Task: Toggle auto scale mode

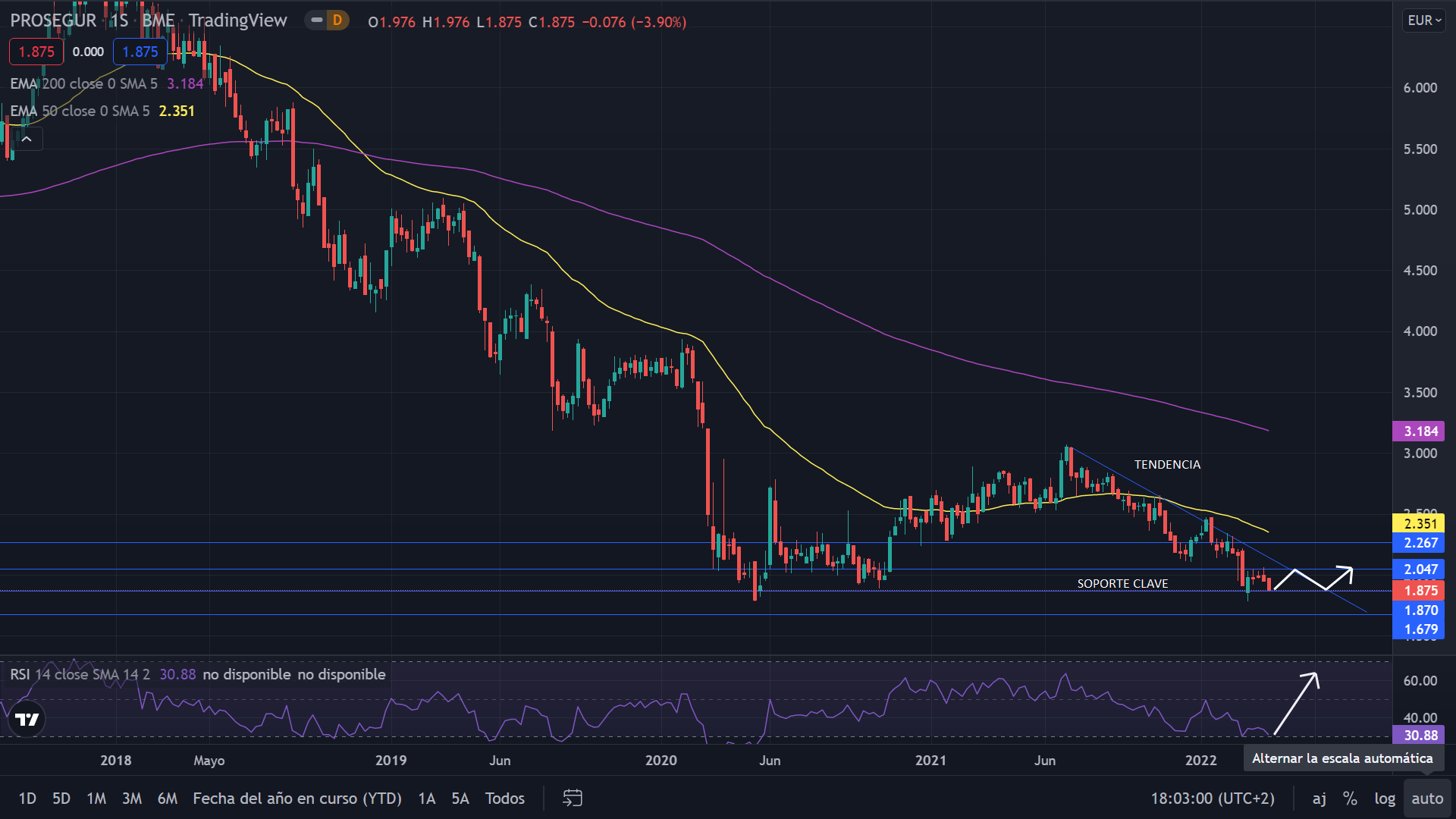Action: click(1427, 798)
